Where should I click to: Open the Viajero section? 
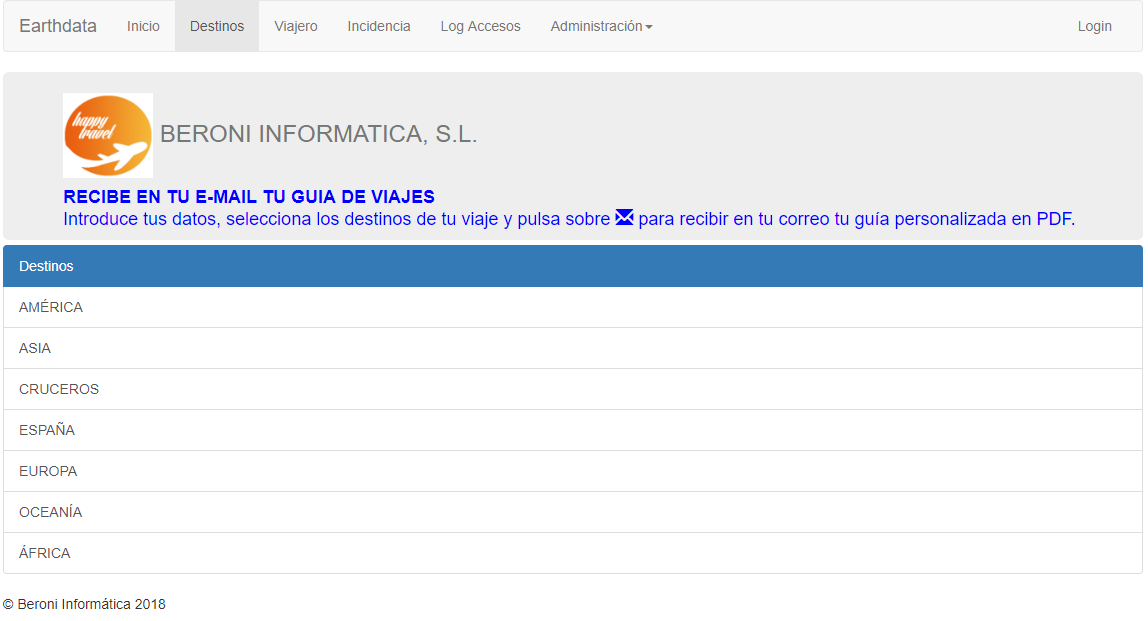296,26
